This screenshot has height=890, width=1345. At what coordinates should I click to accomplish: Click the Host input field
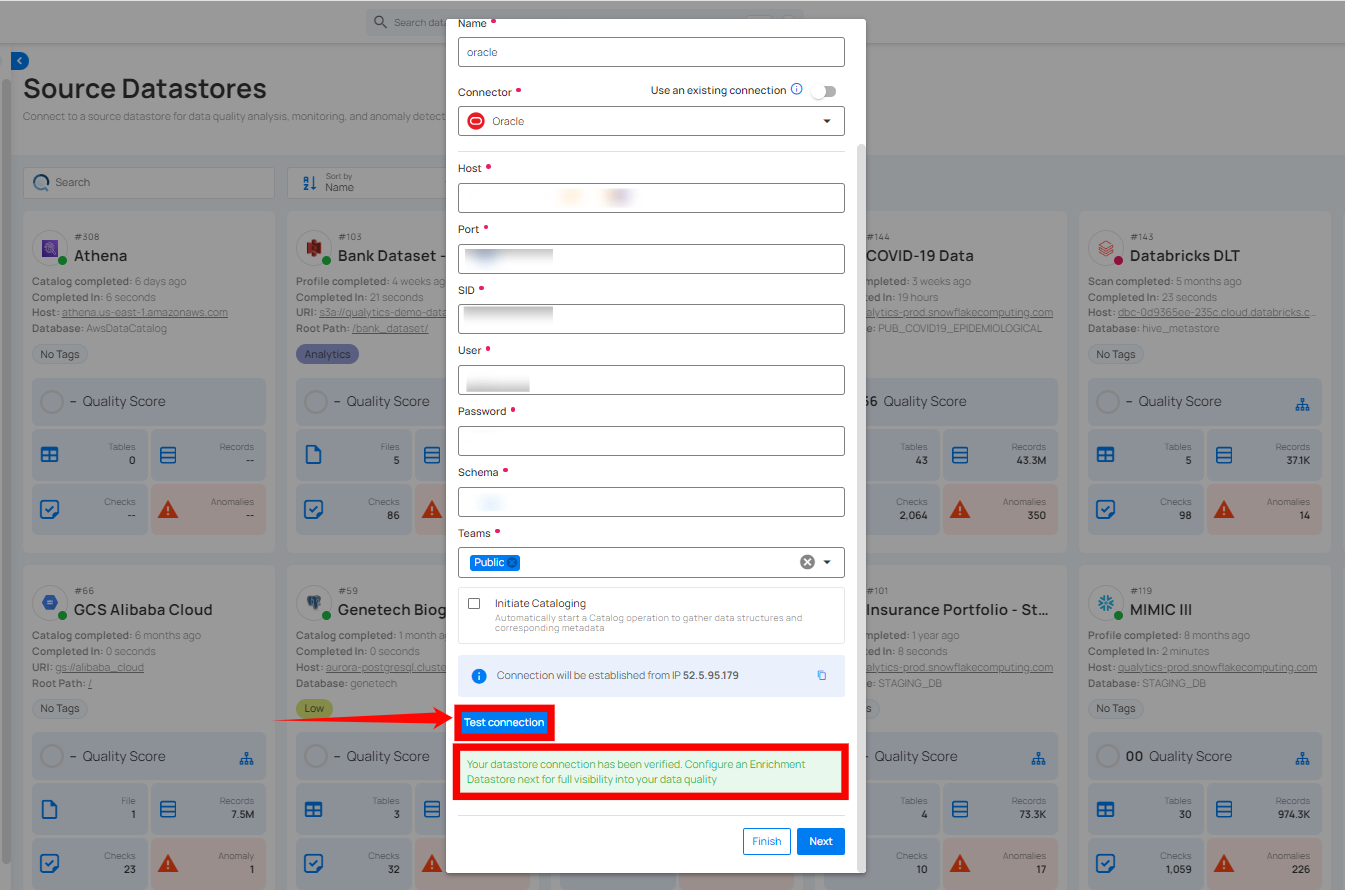coord(651,198)
